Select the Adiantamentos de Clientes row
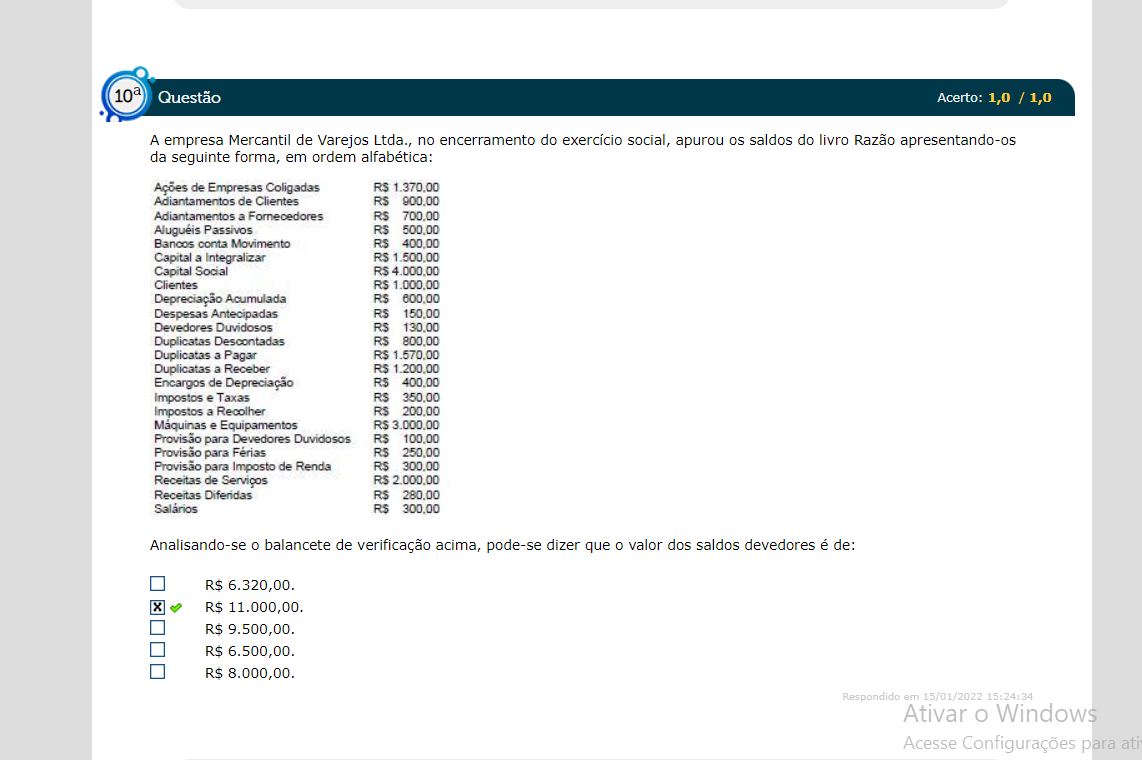This screenshot has height=760, width=1142. [296, 201]
